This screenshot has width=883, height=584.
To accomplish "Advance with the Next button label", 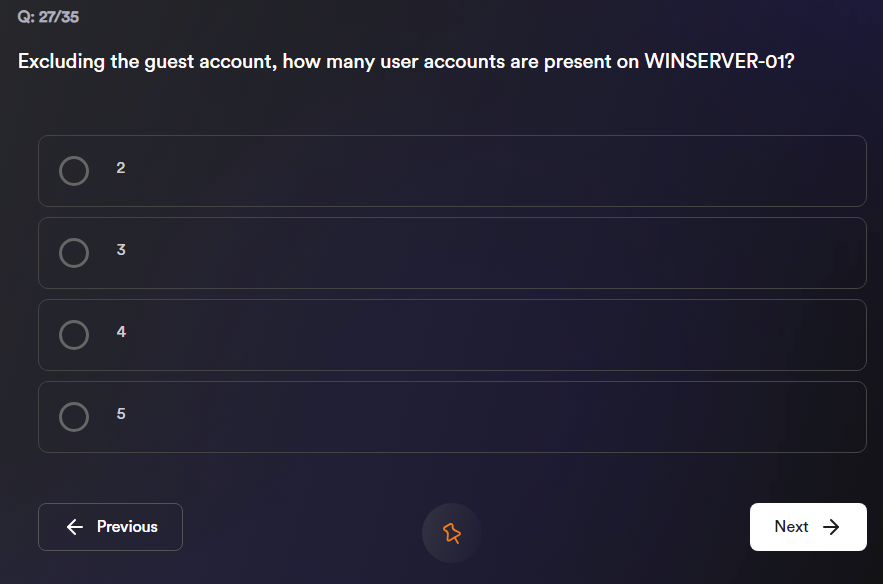I will click(791, 527).
